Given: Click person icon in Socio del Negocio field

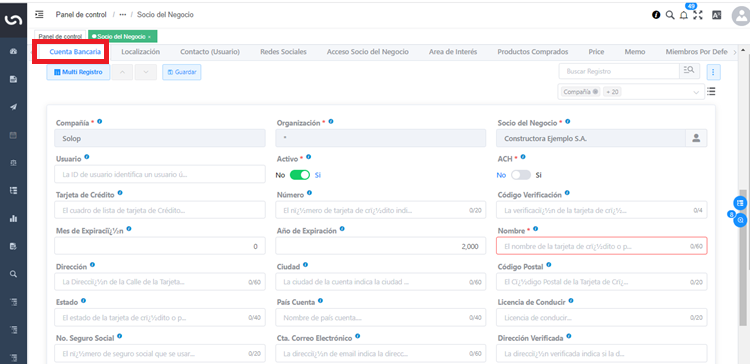Looking at the screenshot, I should coord(696,138).
